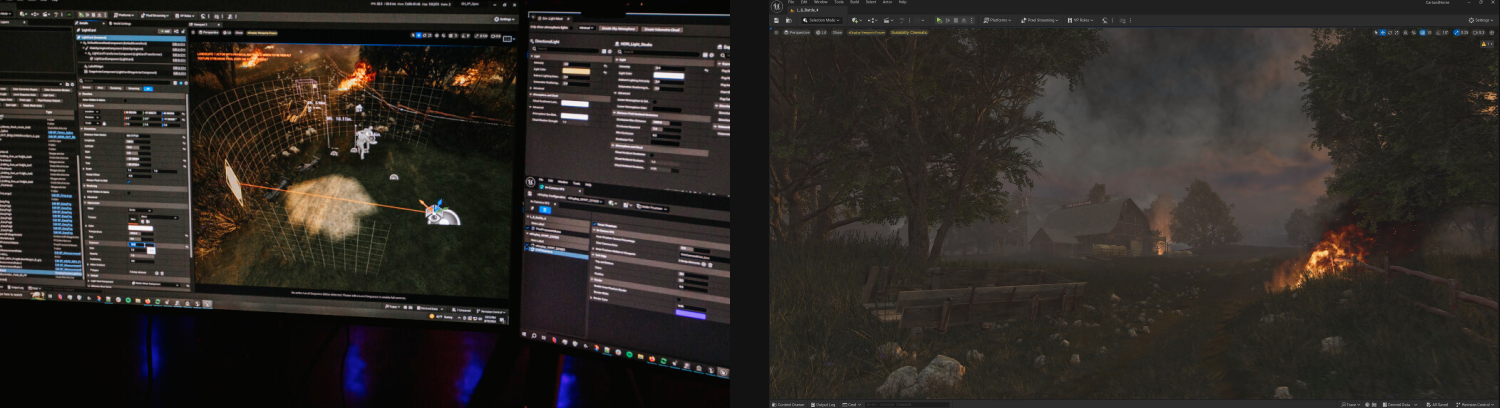The image size is (1500, 408).
Task: Open the Perspective dropdown in the left monitor's viewport
Action: [x=209, y=33]
